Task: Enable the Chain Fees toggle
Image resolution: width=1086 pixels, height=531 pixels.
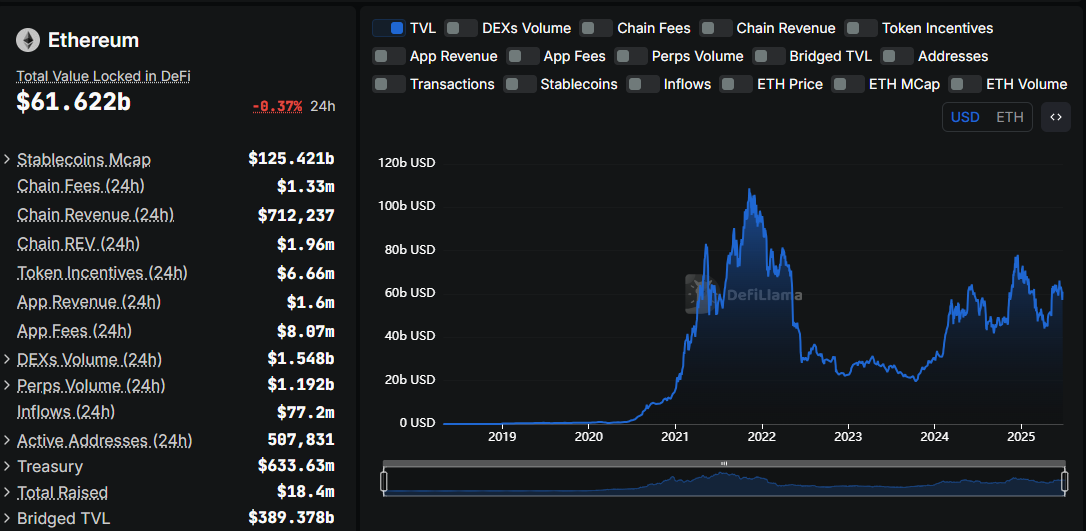Action: pyautogui.click(x=596, y=28)
